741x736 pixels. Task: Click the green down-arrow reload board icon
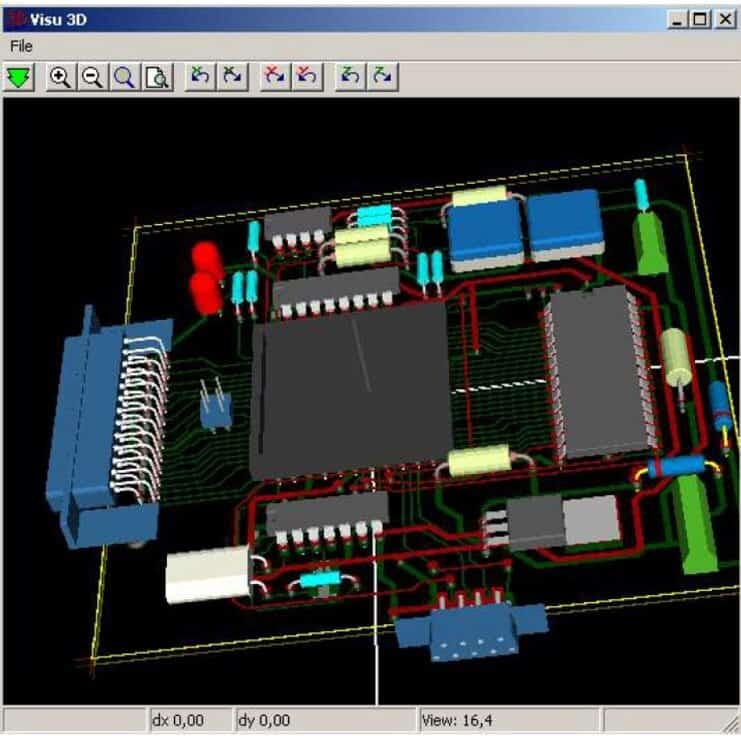point(19,77)
